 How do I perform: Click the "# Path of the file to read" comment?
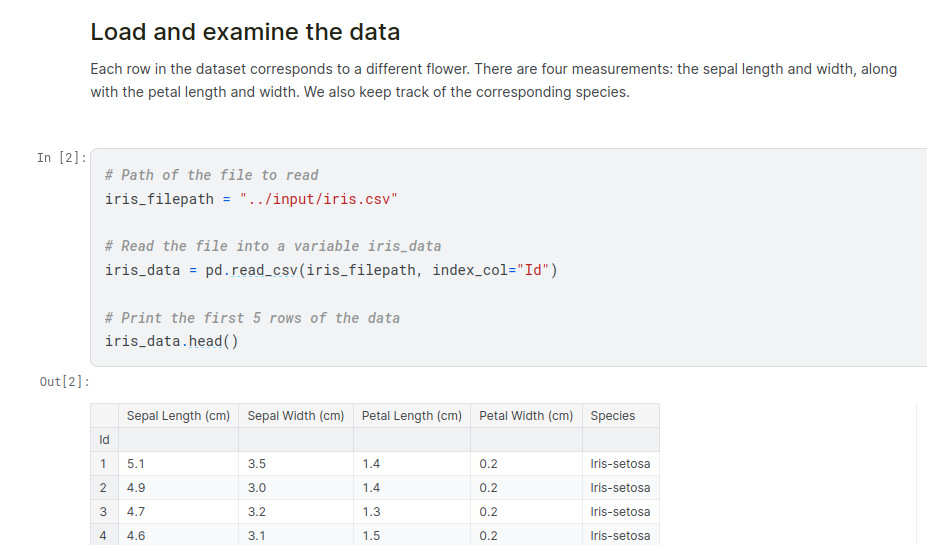point(211,175)
